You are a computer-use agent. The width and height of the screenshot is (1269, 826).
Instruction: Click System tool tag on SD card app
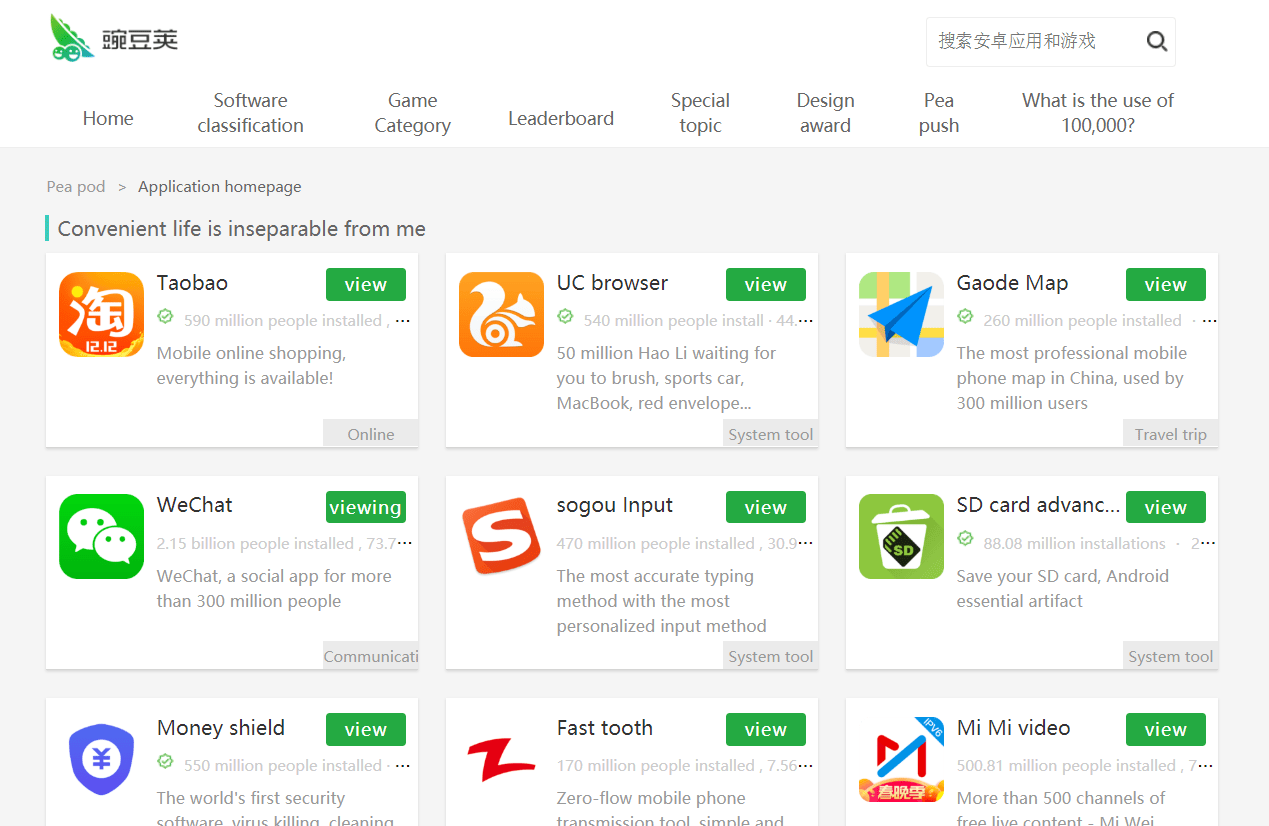[x=1171, y=656]
